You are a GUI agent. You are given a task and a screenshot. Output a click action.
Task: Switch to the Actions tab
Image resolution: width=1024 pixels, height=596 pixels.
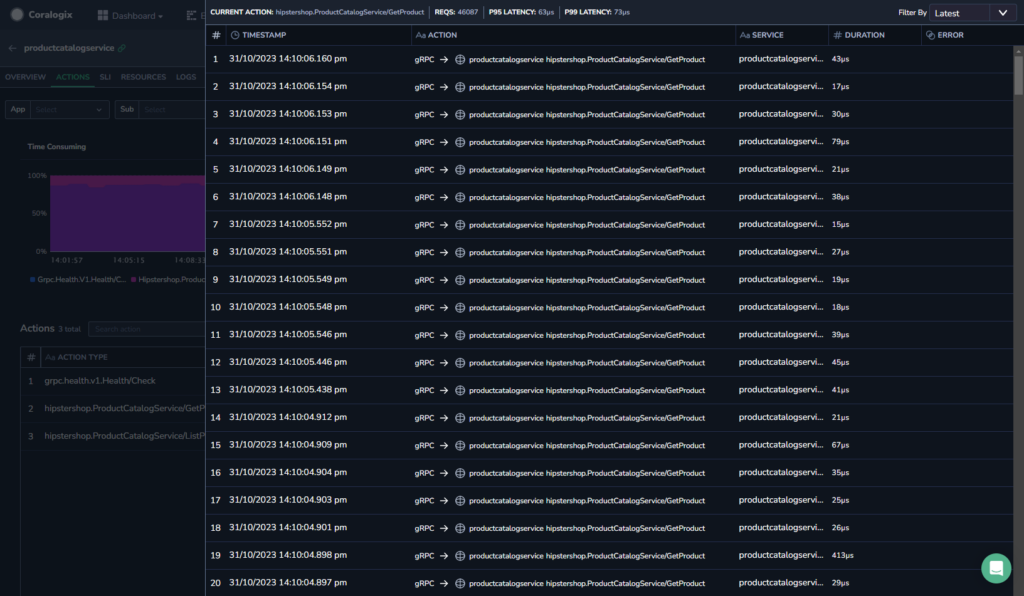tap(72, 77)
